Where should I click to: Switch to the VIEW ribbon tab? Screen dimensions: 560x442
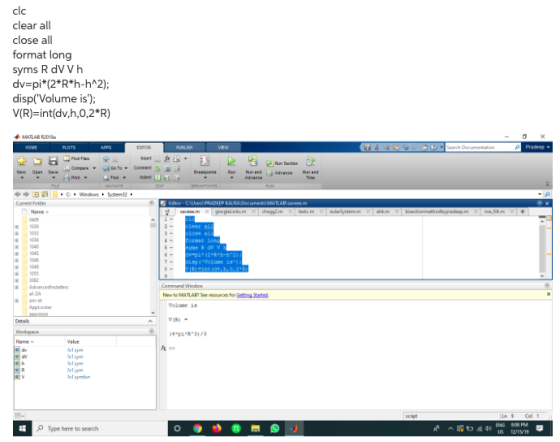[223, 147]
